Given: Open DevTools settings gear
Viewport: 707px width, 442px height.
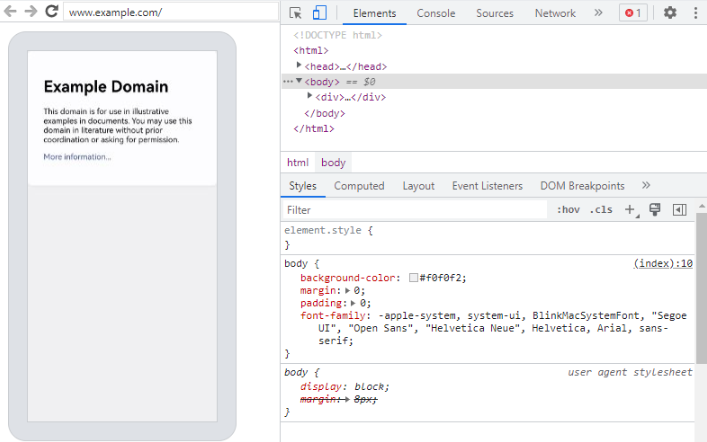Looking at the screenshot, I should coord(670,13).
